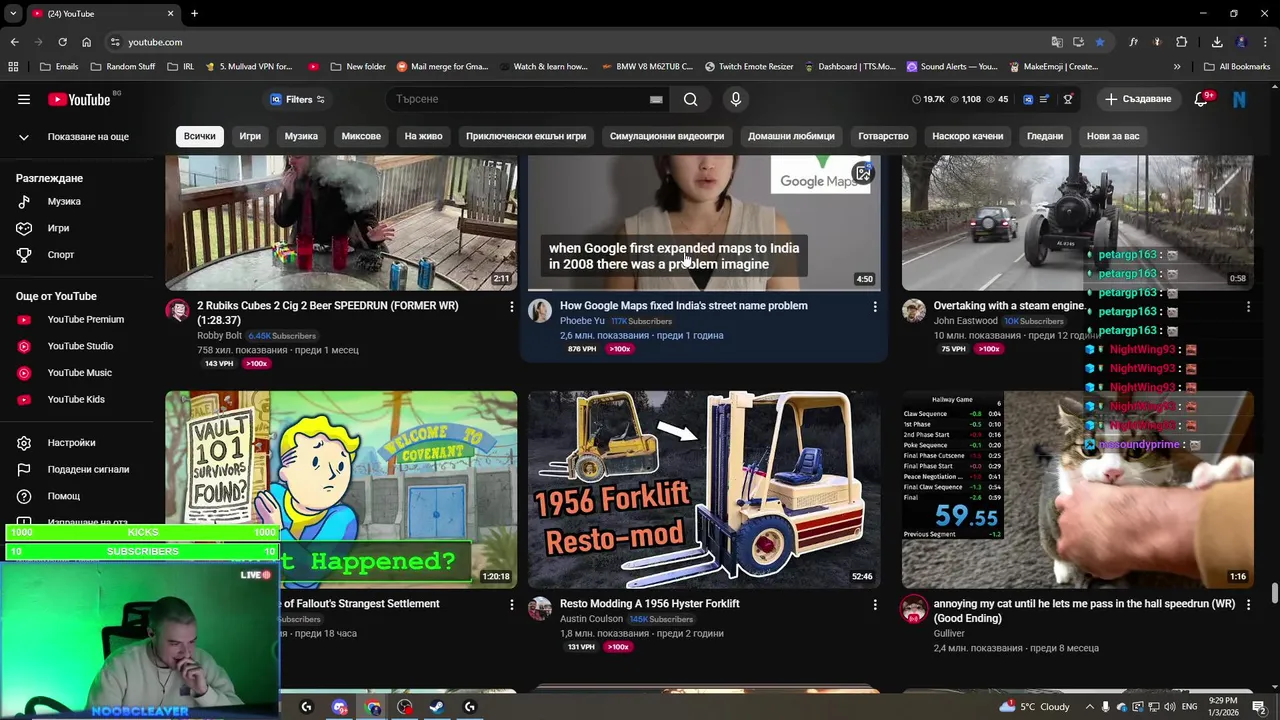Open the cat hallway speedrun thumbnail

pos(1077,489)
